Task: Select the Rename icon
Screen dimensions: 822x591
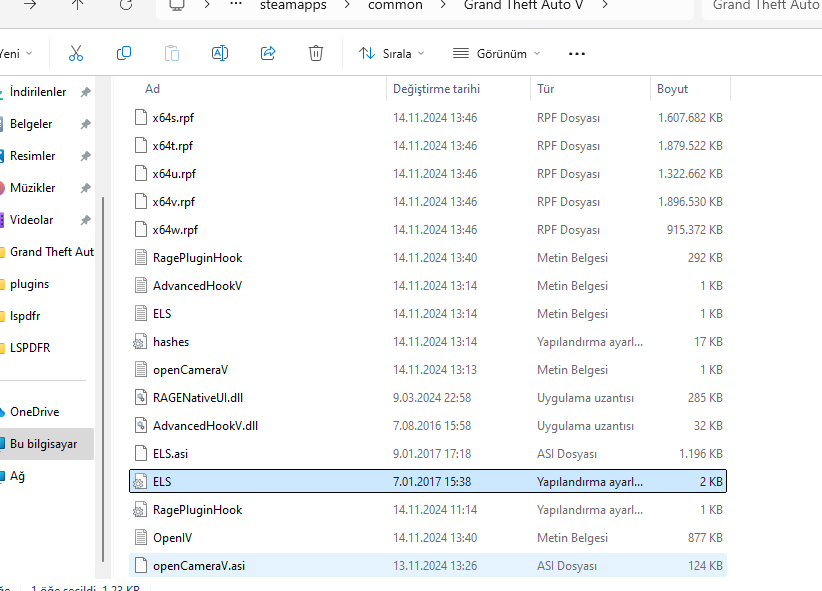Action: coord(220,53)
